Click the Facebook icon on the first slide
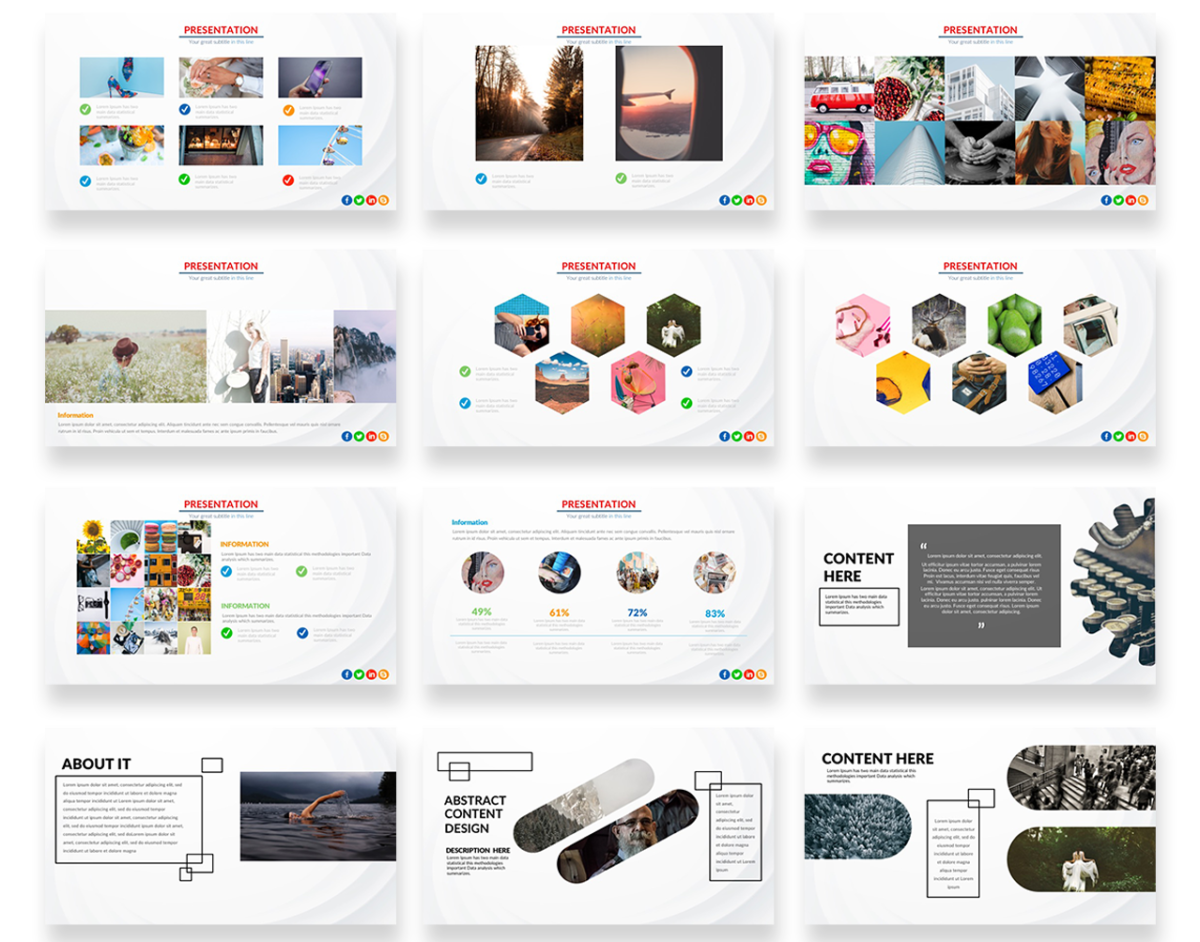The width and height of the screenshot is (1200, 942). [347, 199]
